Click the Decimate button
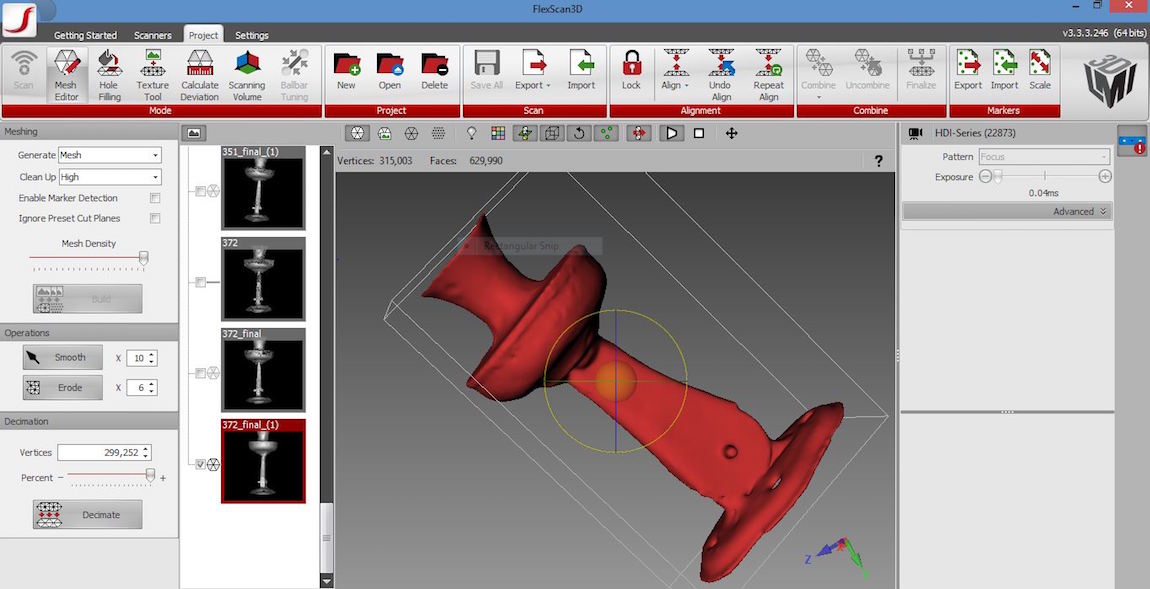 87,515
